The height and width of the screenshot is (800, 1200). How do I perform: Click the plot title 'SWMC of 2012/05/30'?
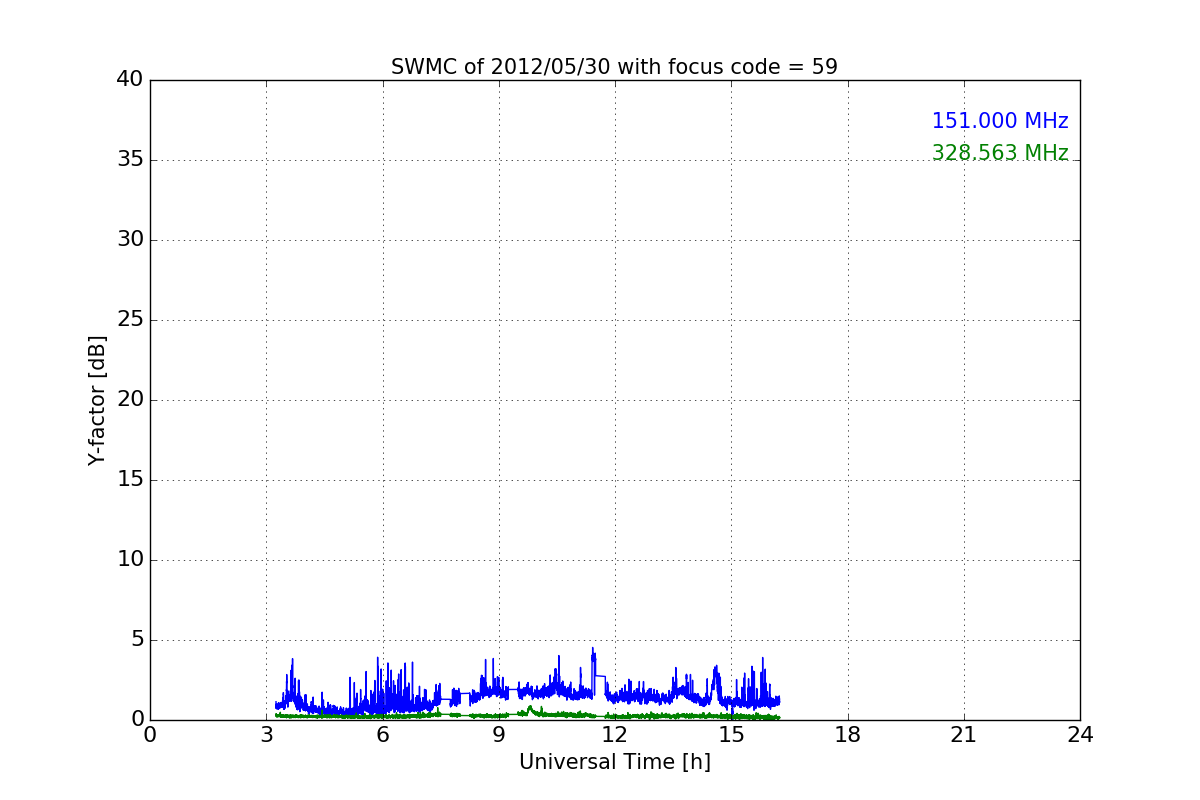click(502, 67)
